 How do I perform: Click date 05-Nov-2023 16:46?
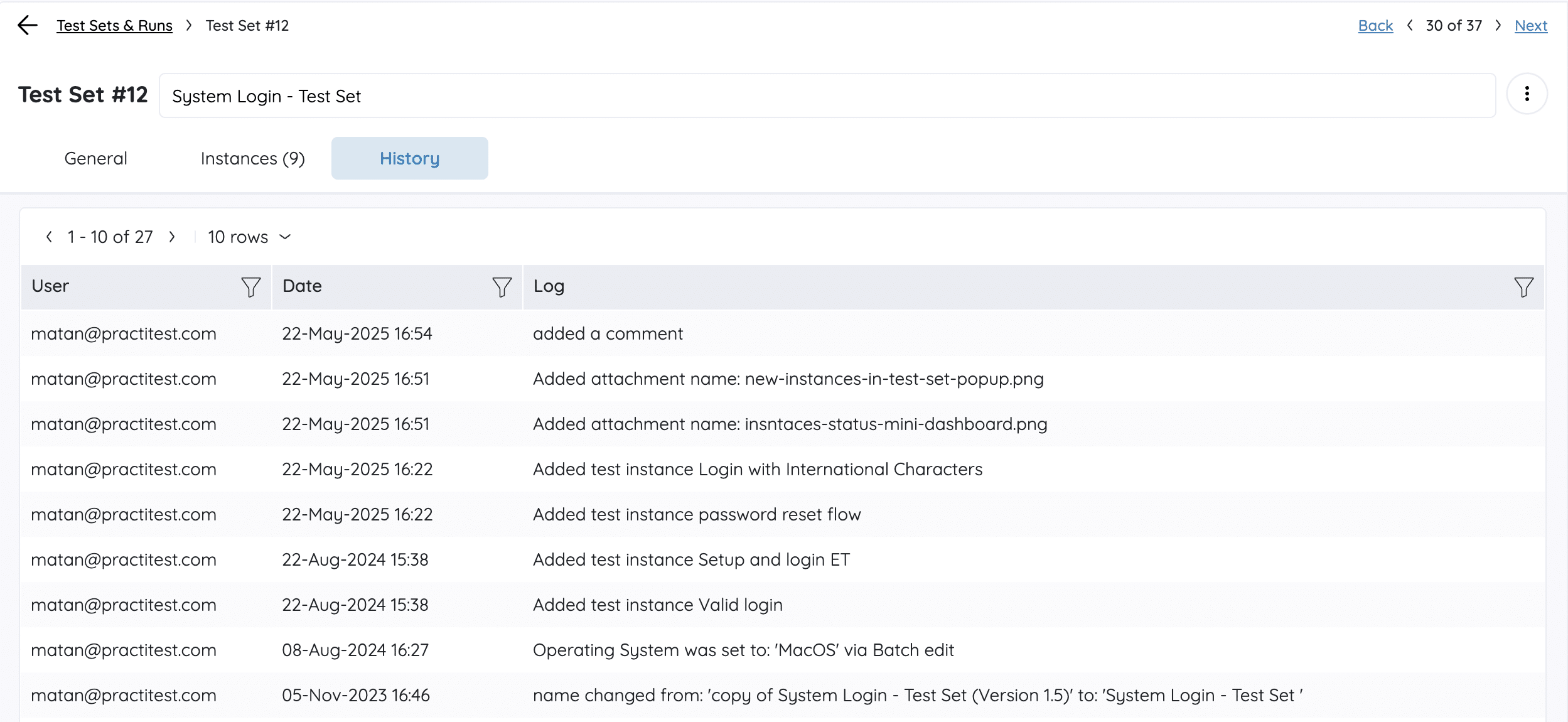[x=356, y=695]
